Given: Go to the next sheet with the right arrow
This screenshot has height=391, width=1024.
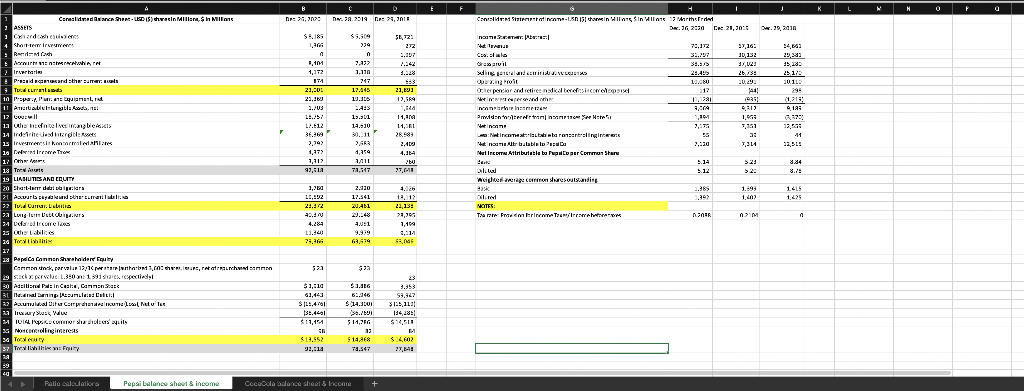Looking at the screenshot, I should [24, 384].
